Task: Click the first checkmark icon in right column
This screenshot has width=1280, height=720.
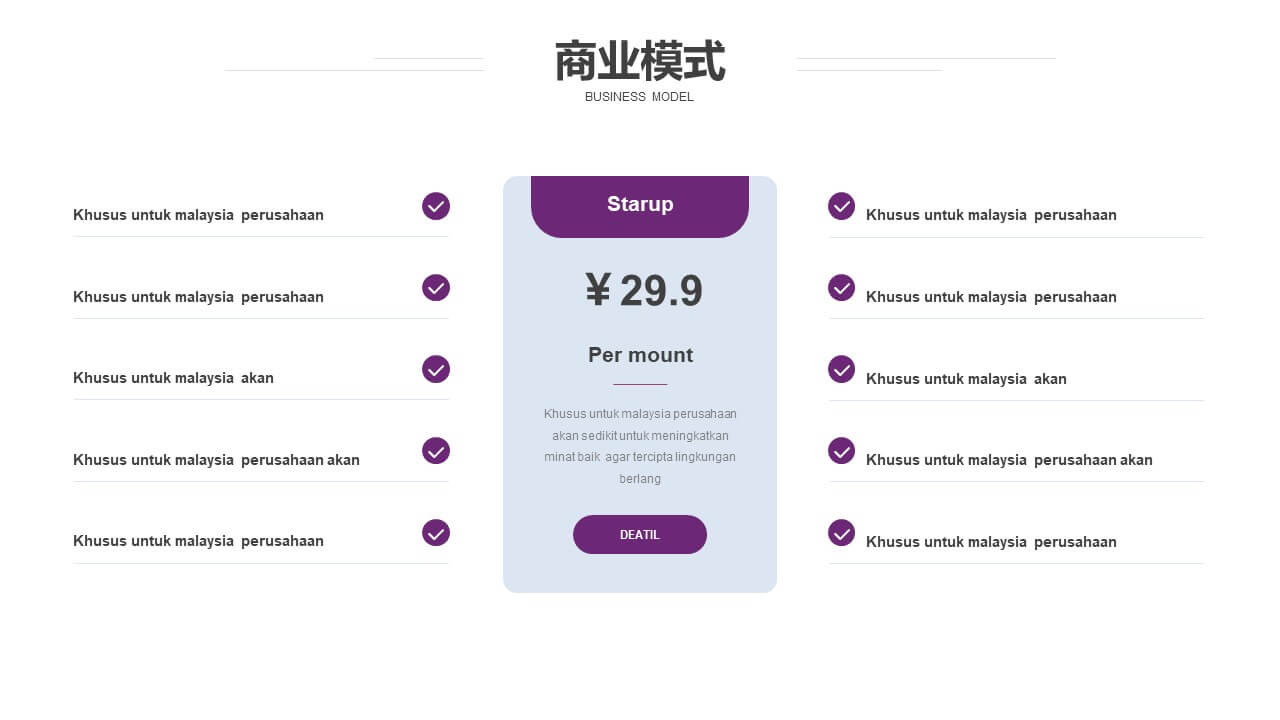Action: click(x=842, y=206)
